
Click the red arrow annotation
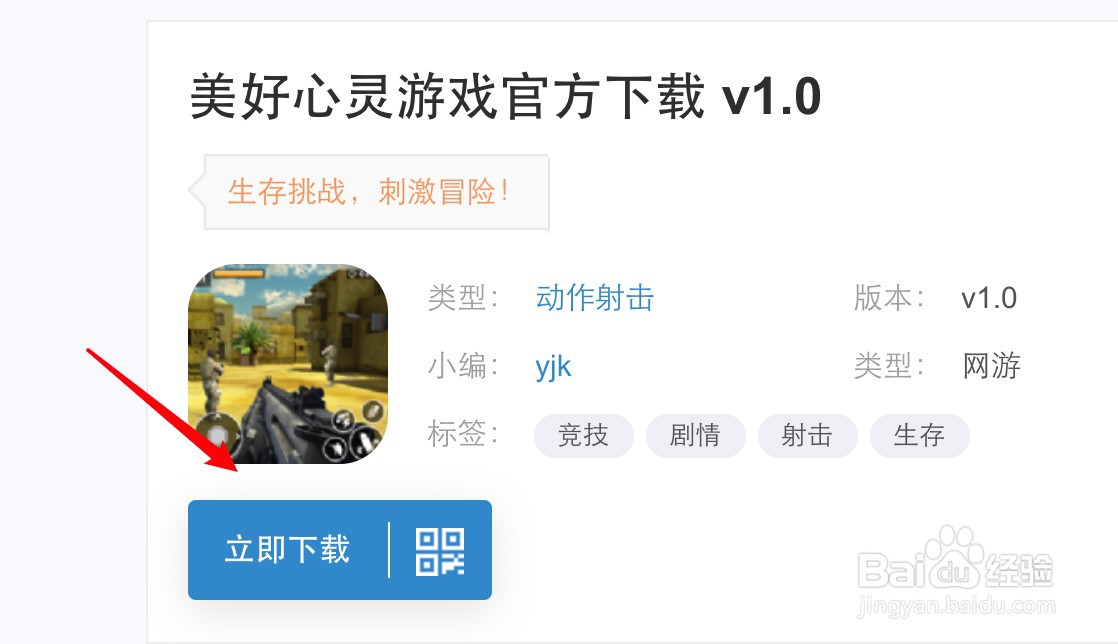pos(162,410)
